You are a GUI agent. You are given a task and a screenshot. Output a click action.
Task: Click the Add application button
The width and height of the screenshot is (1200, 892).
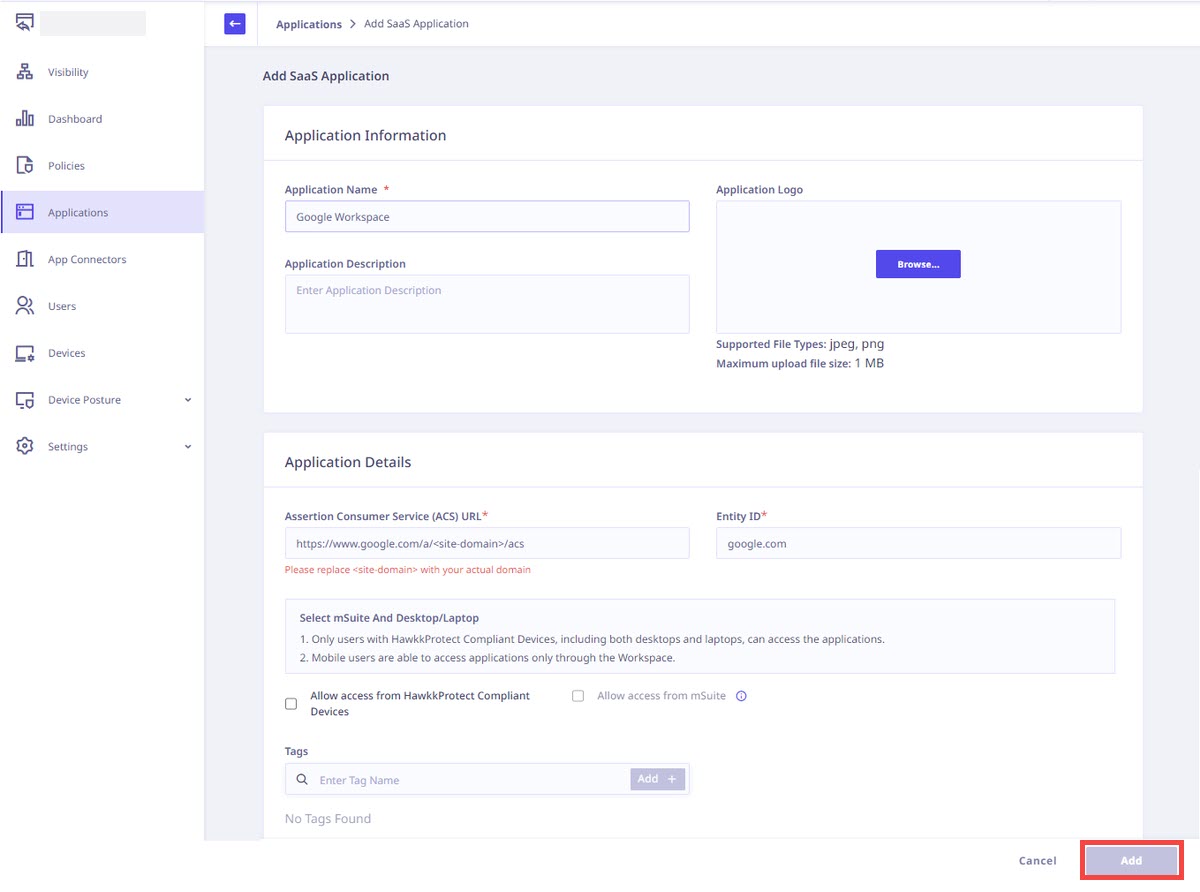pos(1131,860)
